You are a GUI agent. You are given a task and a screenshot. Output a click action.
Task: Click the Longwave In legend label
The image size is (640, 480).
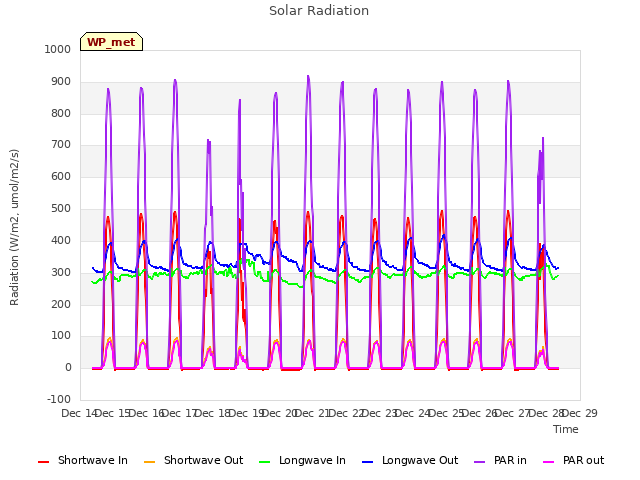pos(312,460)
